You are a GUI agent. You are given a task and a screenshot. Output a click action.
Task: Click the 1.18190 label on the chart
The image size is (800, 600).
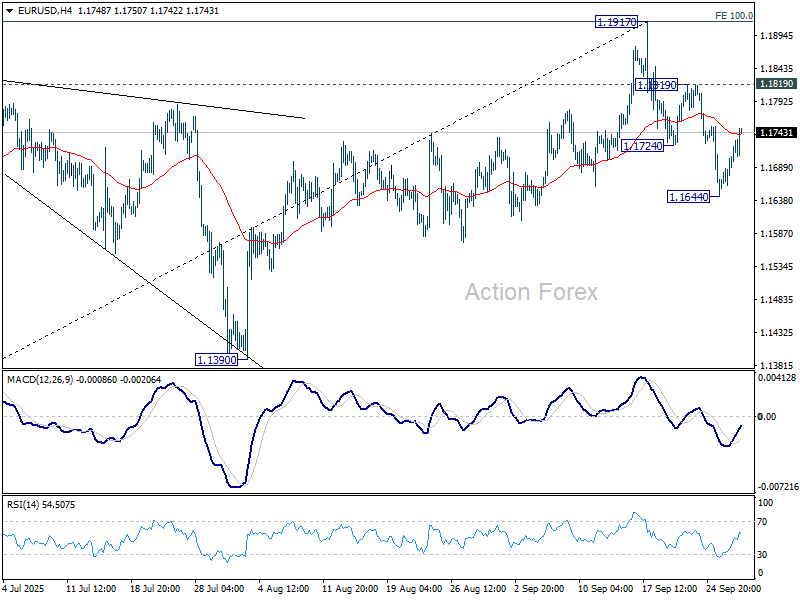click(657, 85)
